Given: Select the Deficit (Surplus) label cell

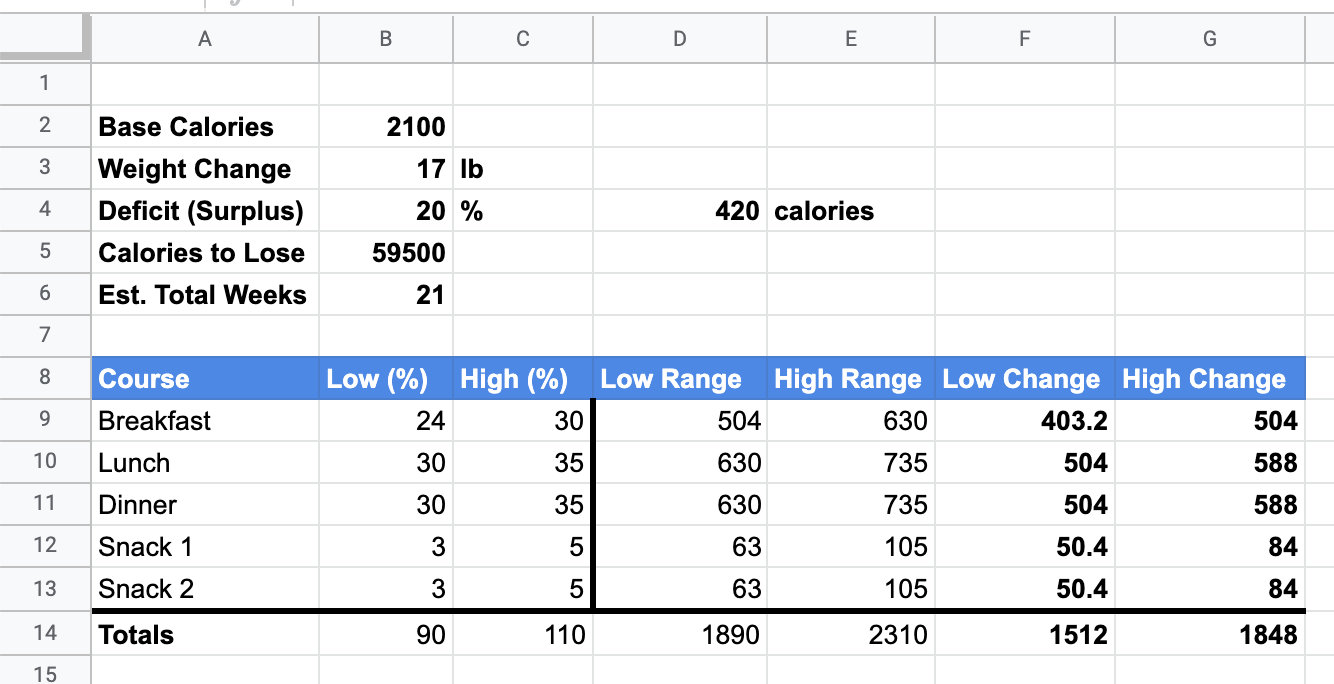Looking at the screenshot, I should tap(205, 211).
